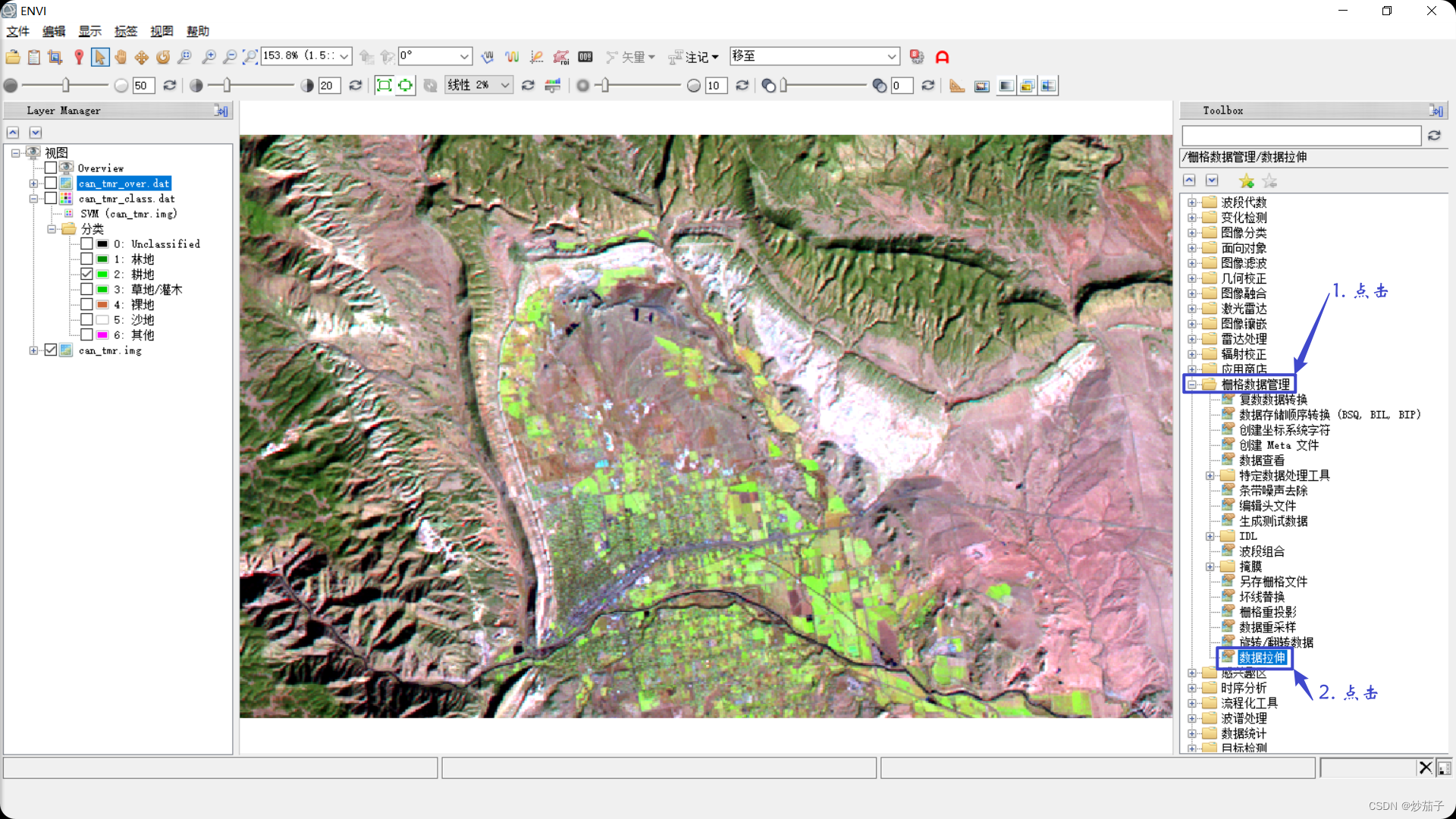The height and width of the screenshot is (819, 1456).
Task: Open the 文件 menu
Action: 18,31
